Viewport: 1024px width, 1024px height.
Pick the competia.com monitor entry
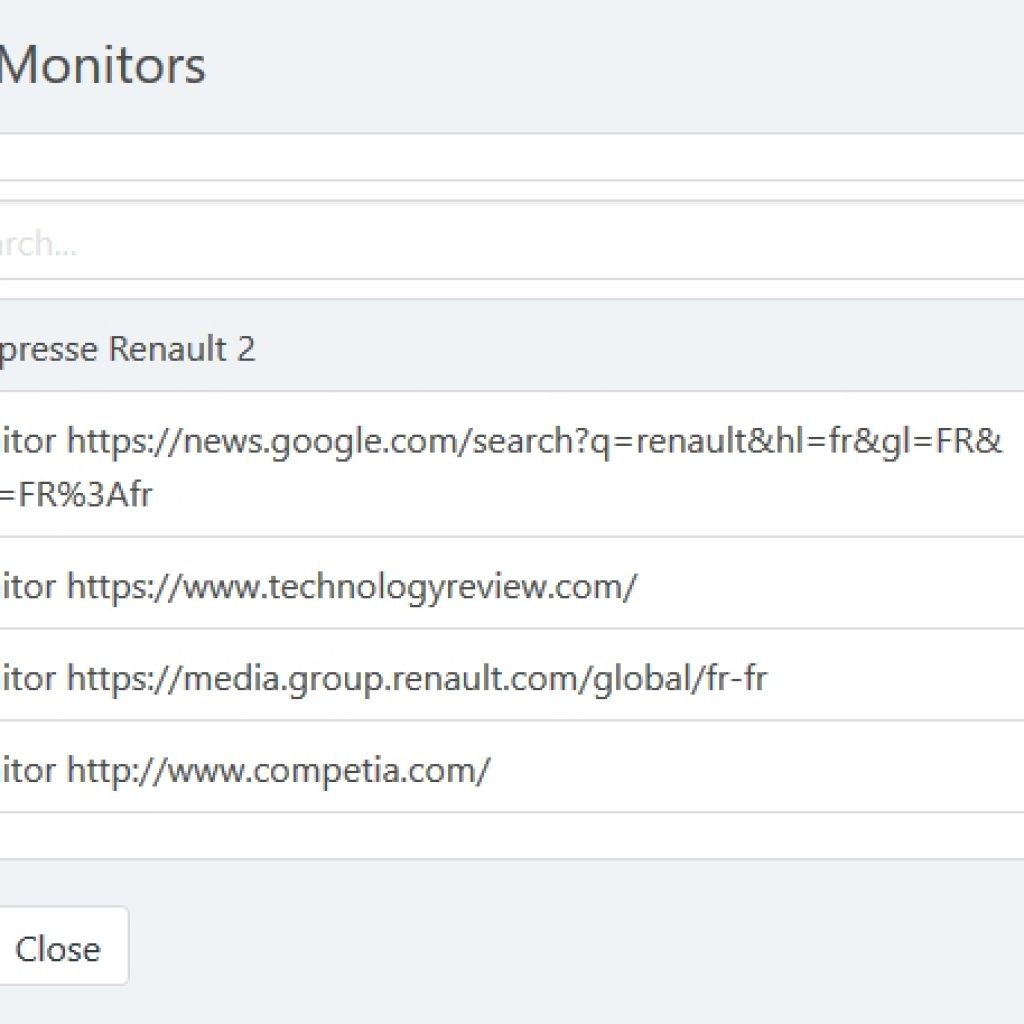coord(512,768)
